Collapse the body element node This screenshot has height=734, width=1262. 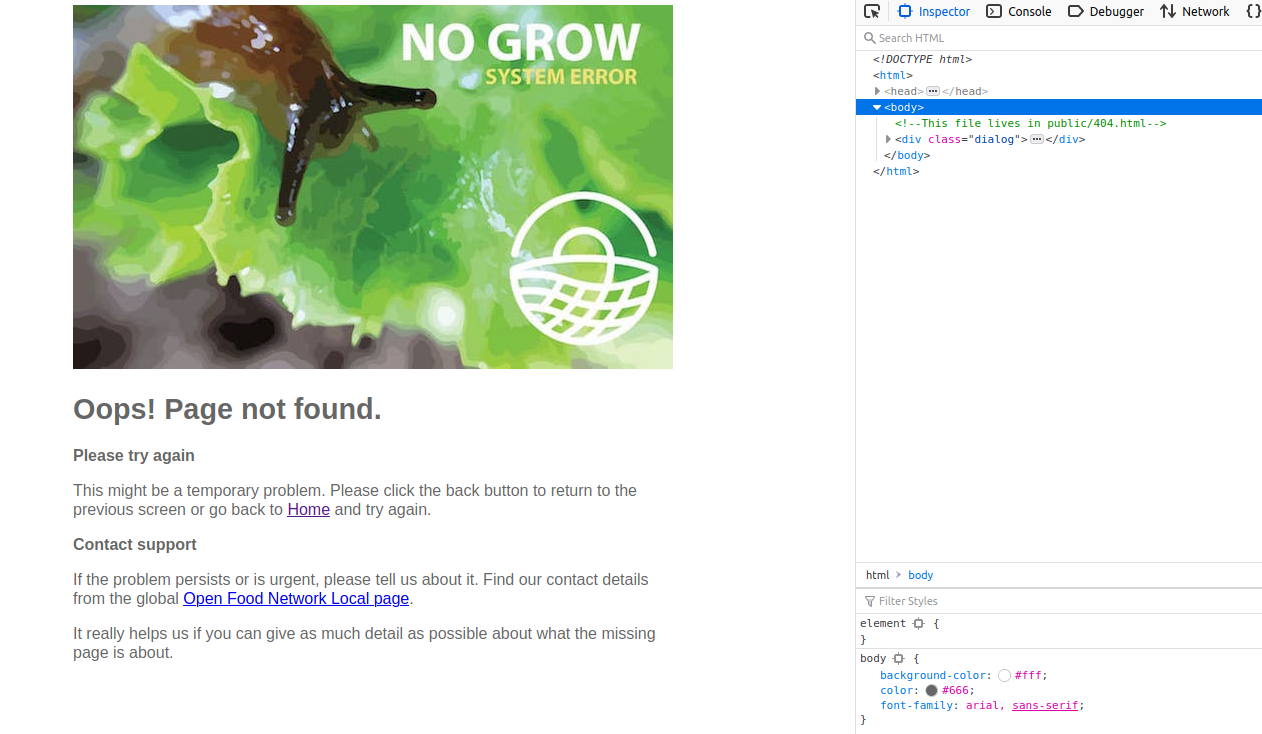pyautogui.click(x=877, y=107)
